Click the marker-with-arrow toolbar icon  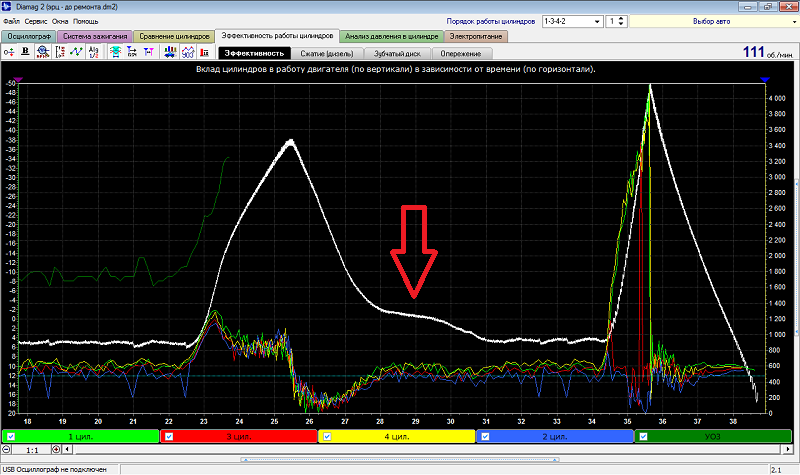(x=132, y=52)
